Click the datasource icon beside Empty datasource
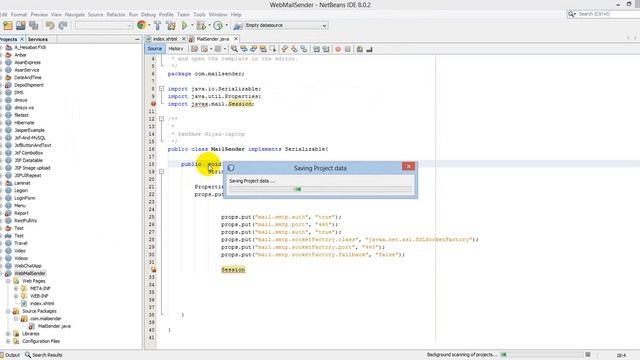This screenshot has width=640, height=360. coord(238,26)
